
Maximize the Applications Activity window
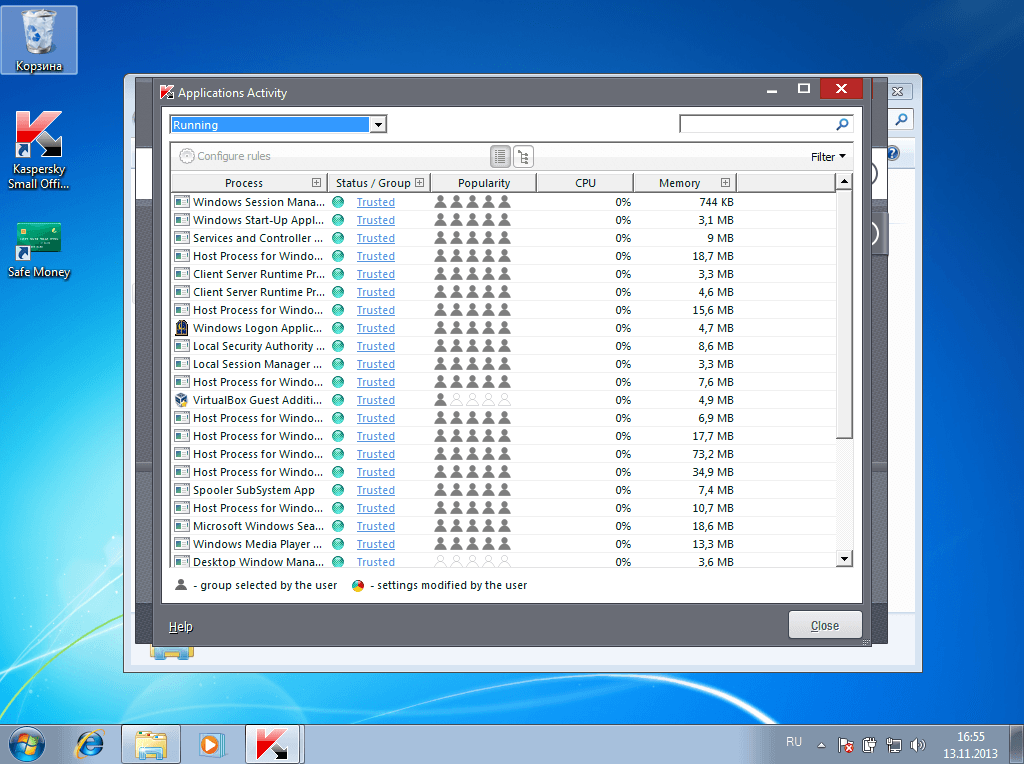pyautogui.click(x=804, y=88)
